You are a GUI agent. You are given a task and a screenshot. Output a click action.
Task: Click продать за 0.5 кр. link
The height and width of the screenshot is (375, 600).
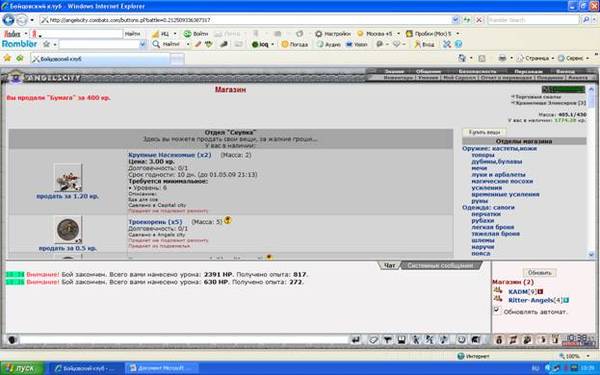pyautogui.click(x=67, y=248)
